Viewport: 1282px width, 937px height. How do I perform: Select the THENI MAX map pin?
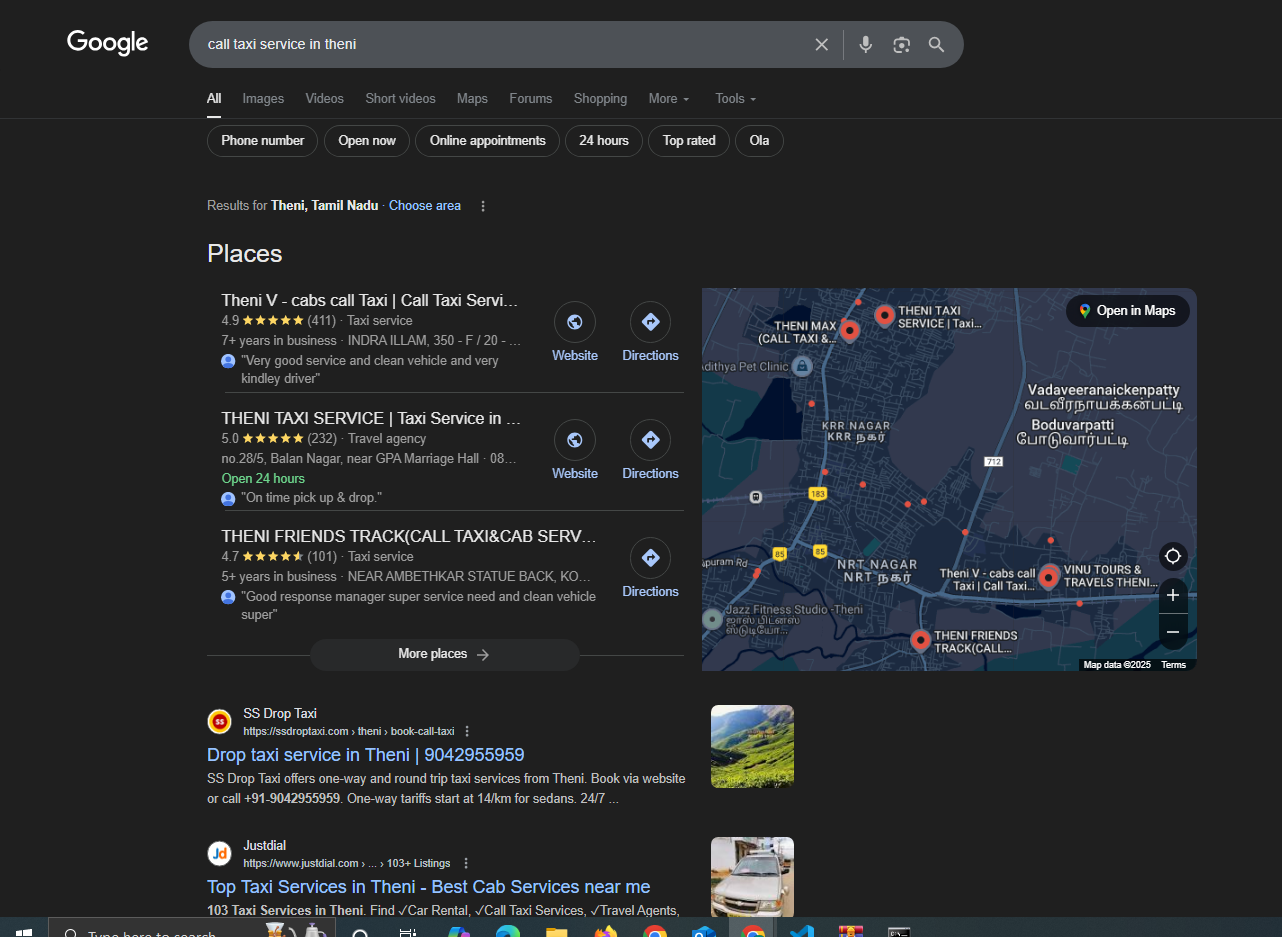849,330
